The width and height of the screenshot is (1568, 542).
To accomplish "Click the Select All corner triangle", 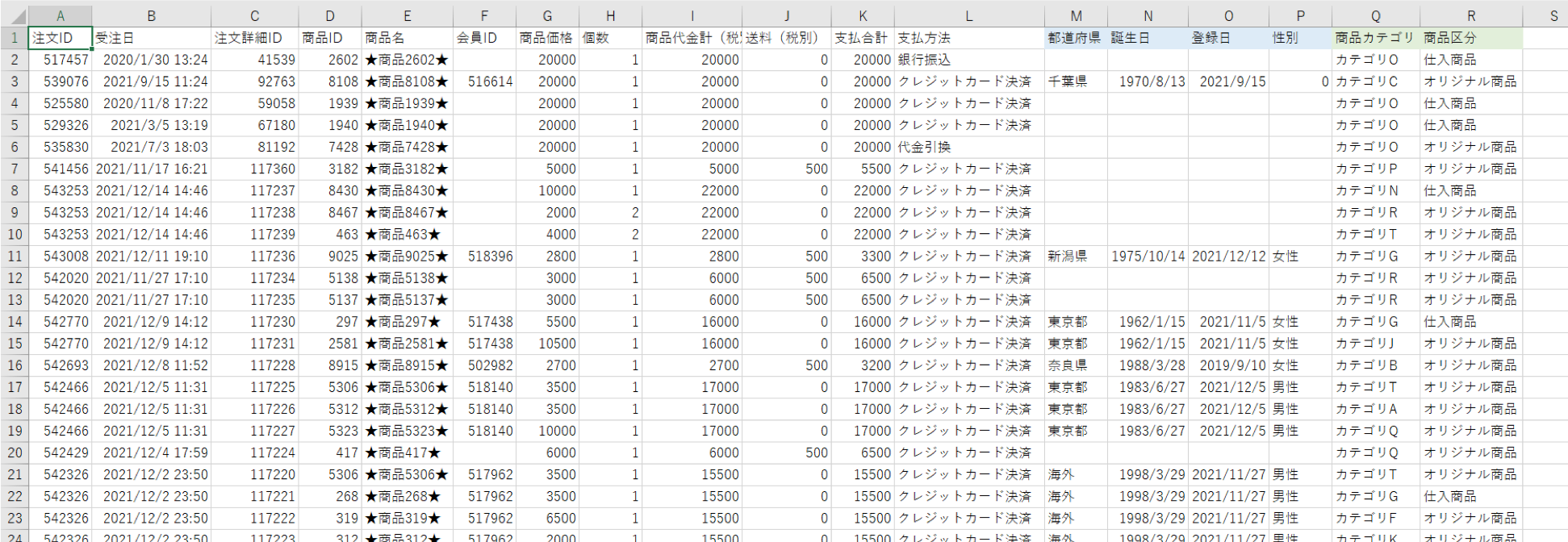I will click(14, 16).
